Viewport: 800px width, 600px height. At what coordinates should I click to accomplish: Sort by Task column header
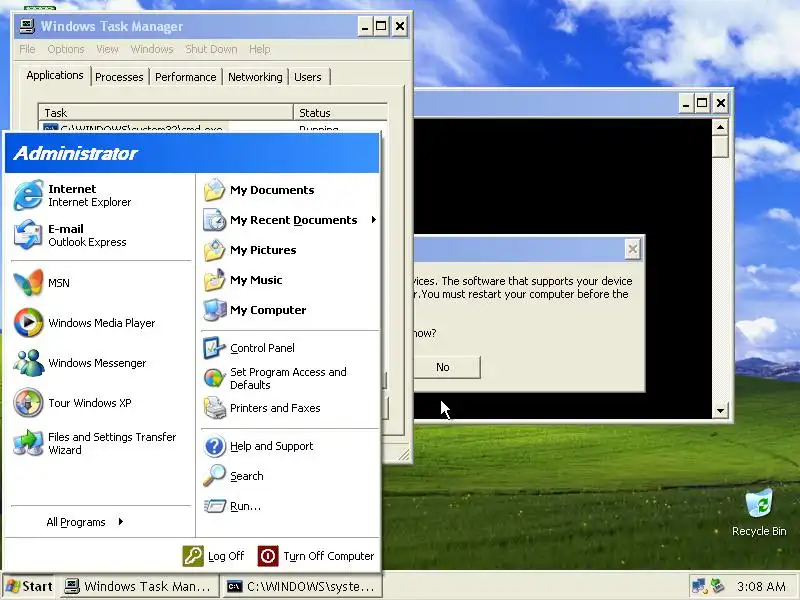tap(166, 112)
